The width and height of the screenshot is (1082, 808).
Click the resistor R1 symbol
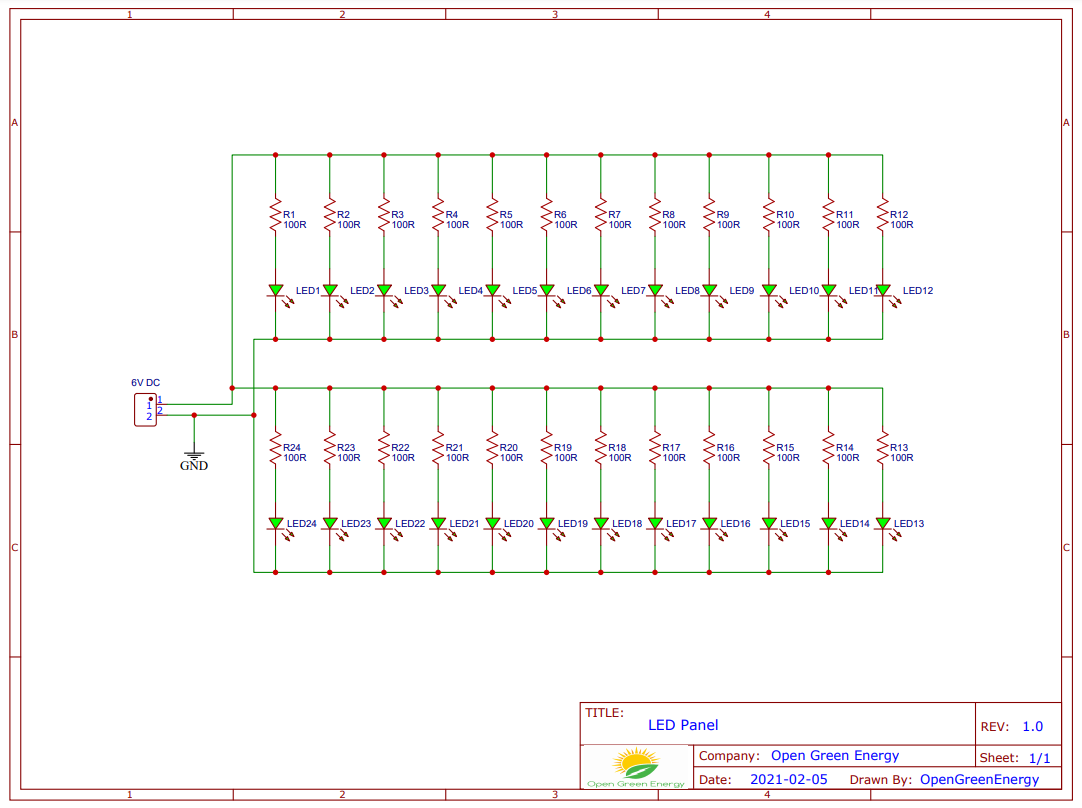click(274, 218)
